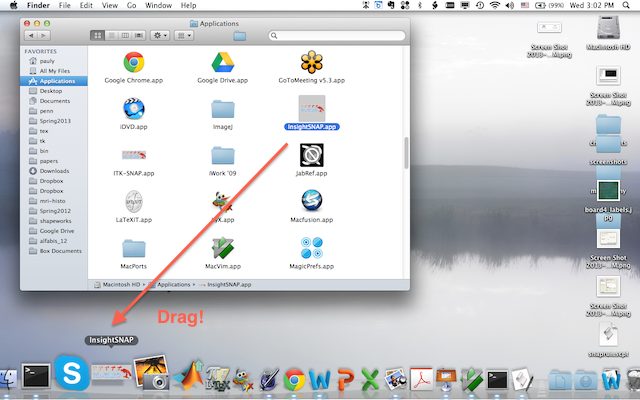Open Microsoft PowerPoint from the Dock

345,379
